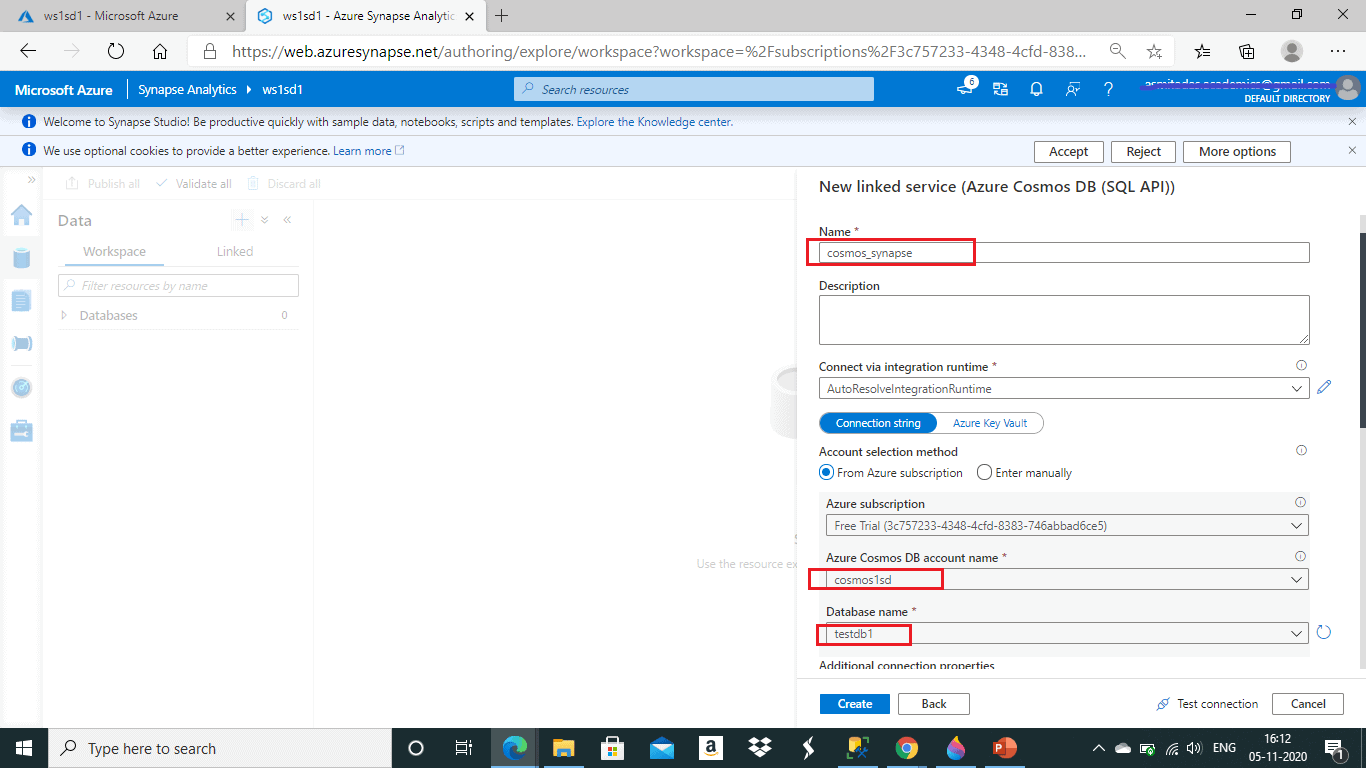Reload the page in the browser
Viewport: 1366px width, 768px height.
pos(115,51)
